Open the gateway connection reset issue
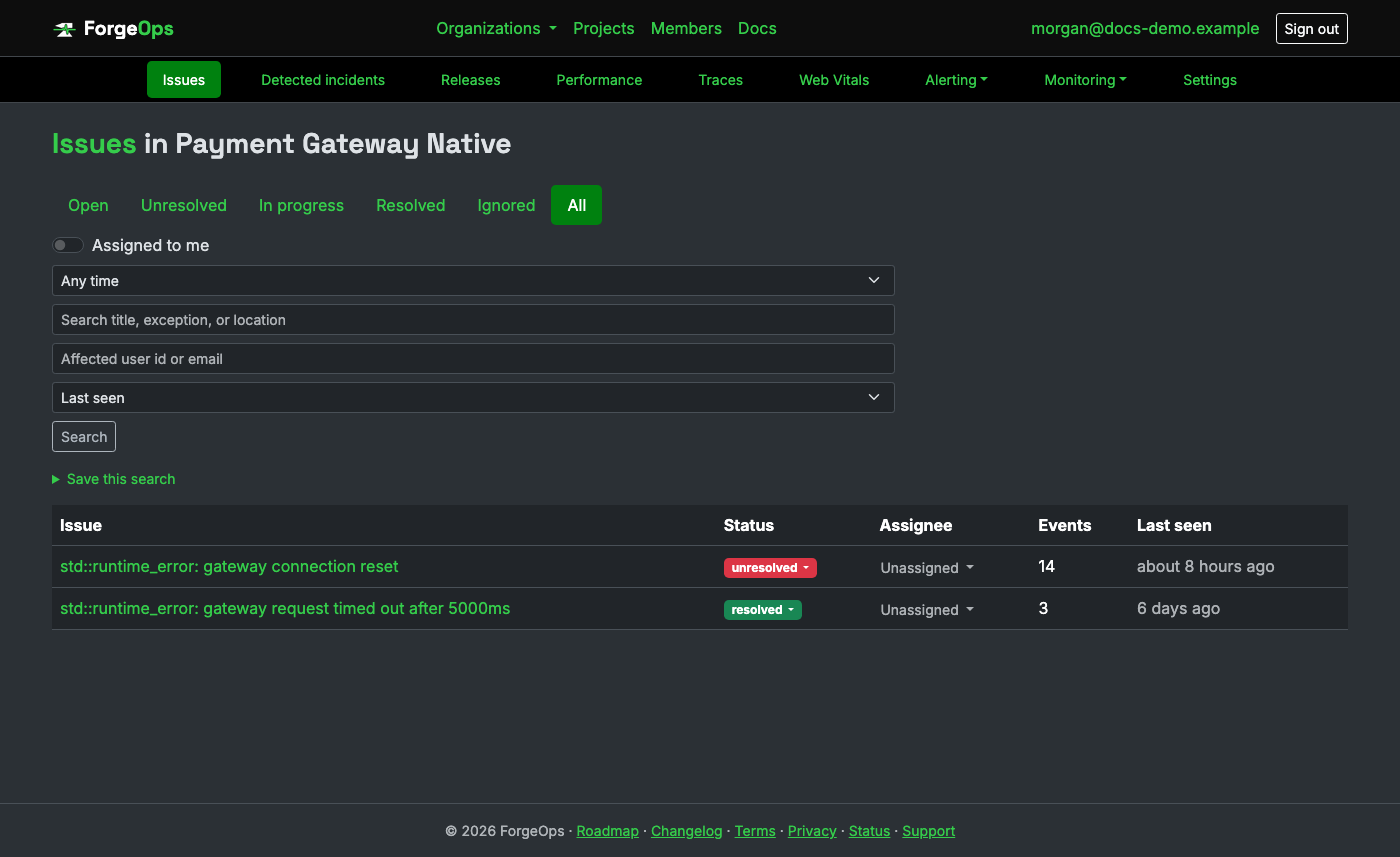Image resolution: width=1400 pixels, height=857 pixels. tap(229, 567)
